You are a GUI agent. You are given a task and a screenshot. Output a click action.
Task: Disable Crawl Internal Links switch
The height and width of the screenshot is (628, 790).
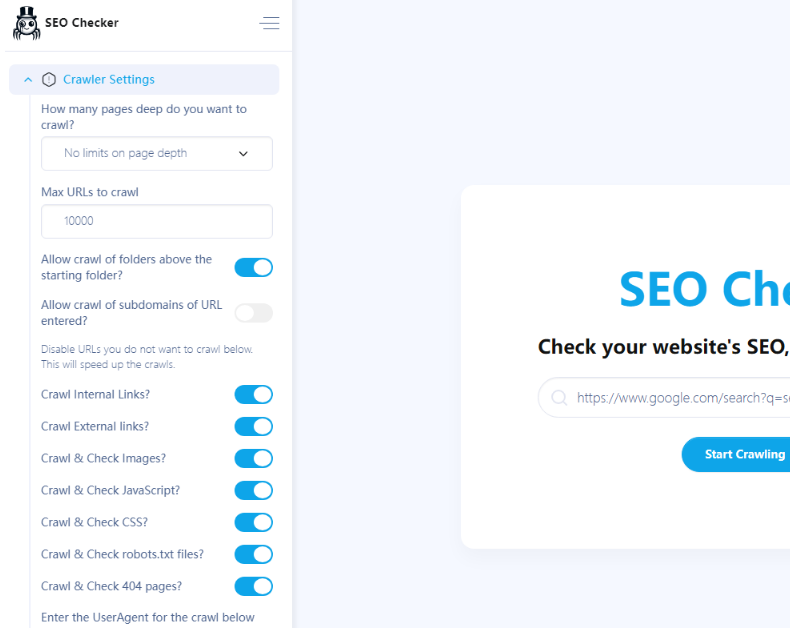click(x=253, y=394)
